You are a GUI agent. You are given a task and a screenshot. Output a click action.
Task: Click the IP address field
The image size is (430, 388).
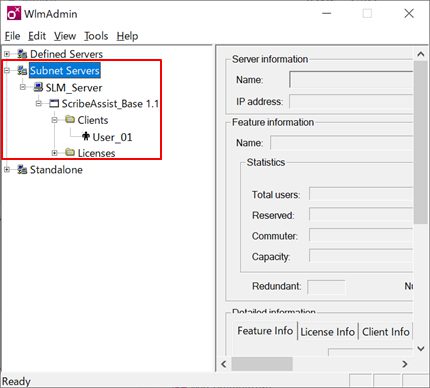[x=351, y=101]
